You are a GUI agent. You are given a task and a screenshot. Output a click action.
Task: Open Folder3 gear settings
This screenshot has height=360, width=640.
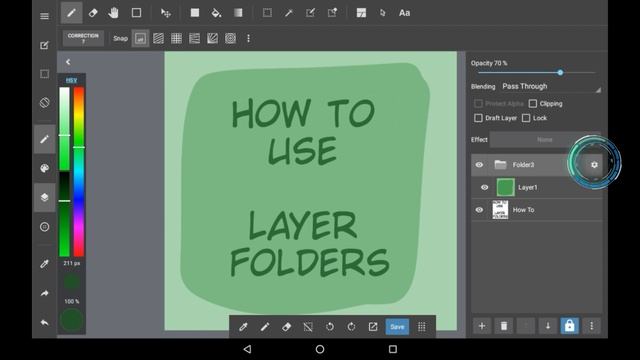pos(594,164)
